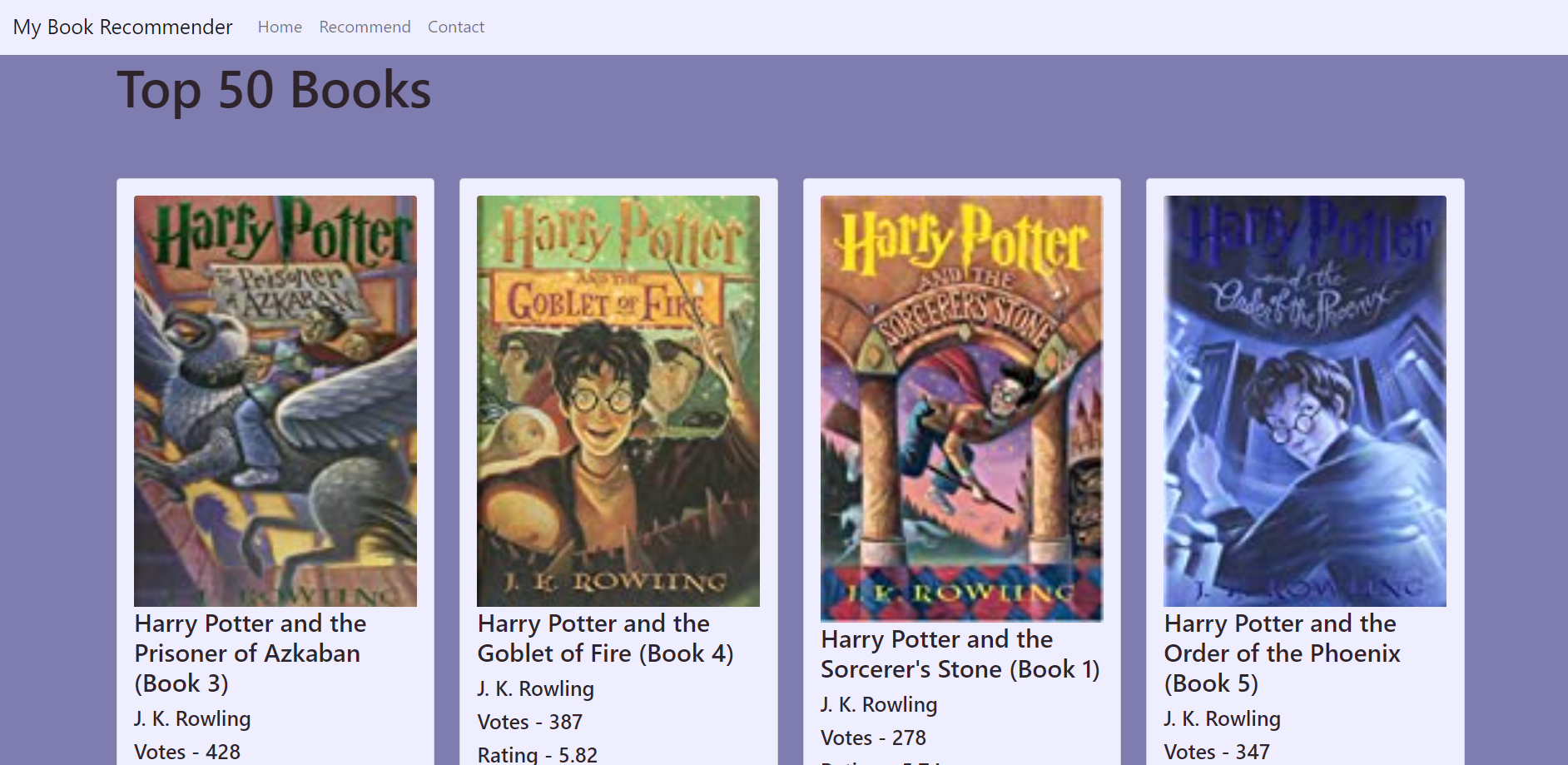The width and height of the screenshot is (1568, 765).
Task: Open the Home navigation link
Action: (x=280, y=26)
